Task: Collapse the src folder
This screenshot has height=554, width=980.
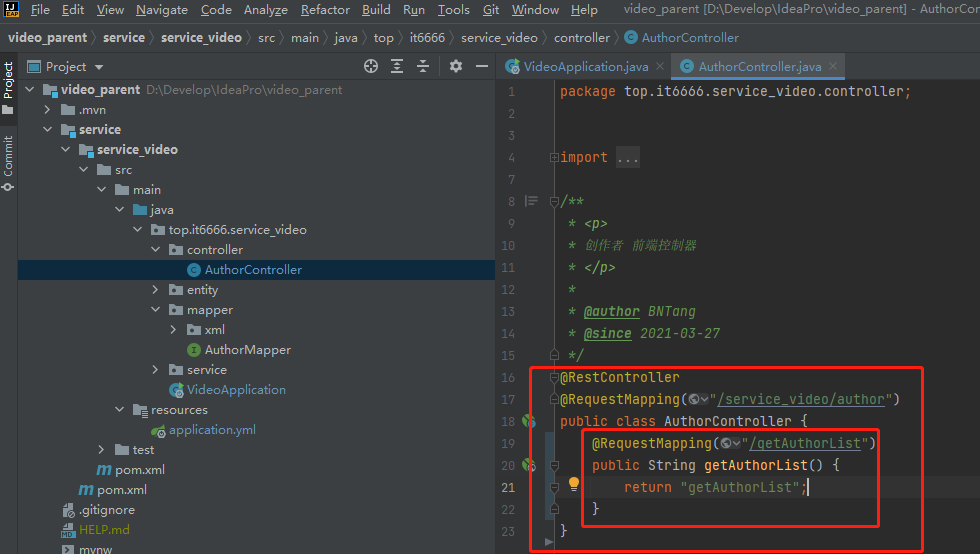Action: (84, 169)
